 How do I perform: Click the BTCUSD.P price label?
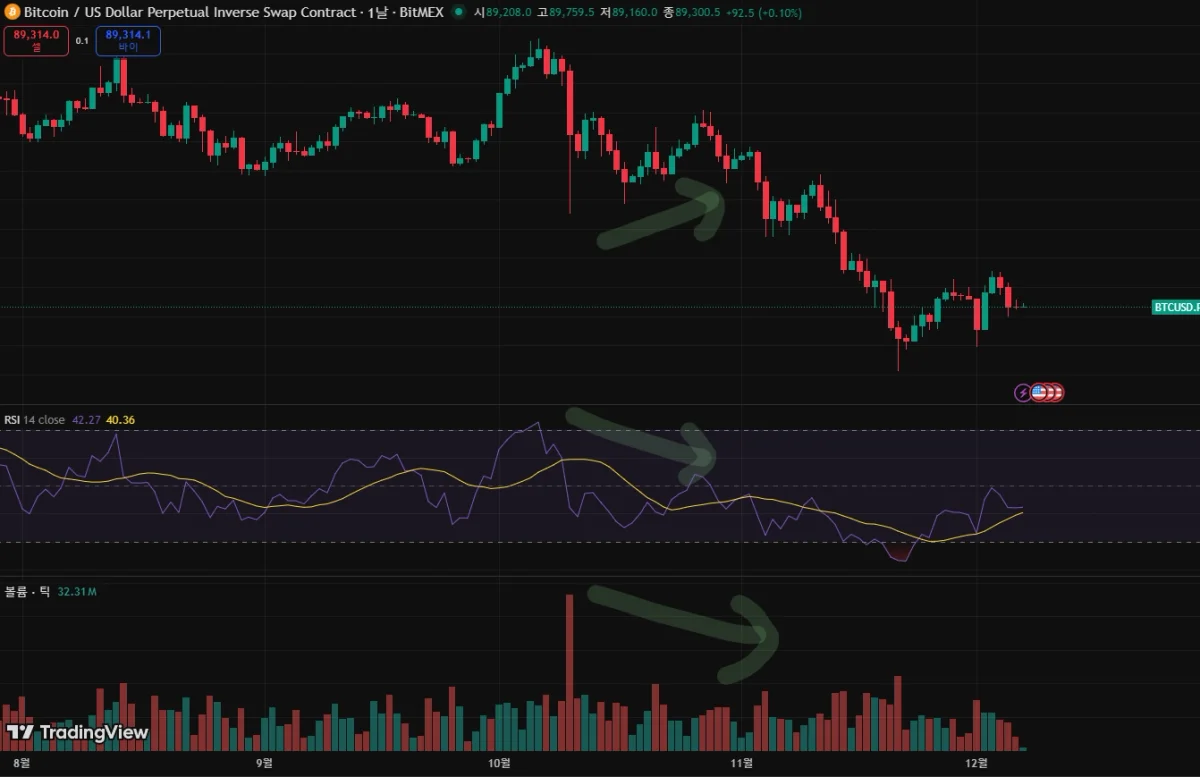click(x=1176, y=307)
